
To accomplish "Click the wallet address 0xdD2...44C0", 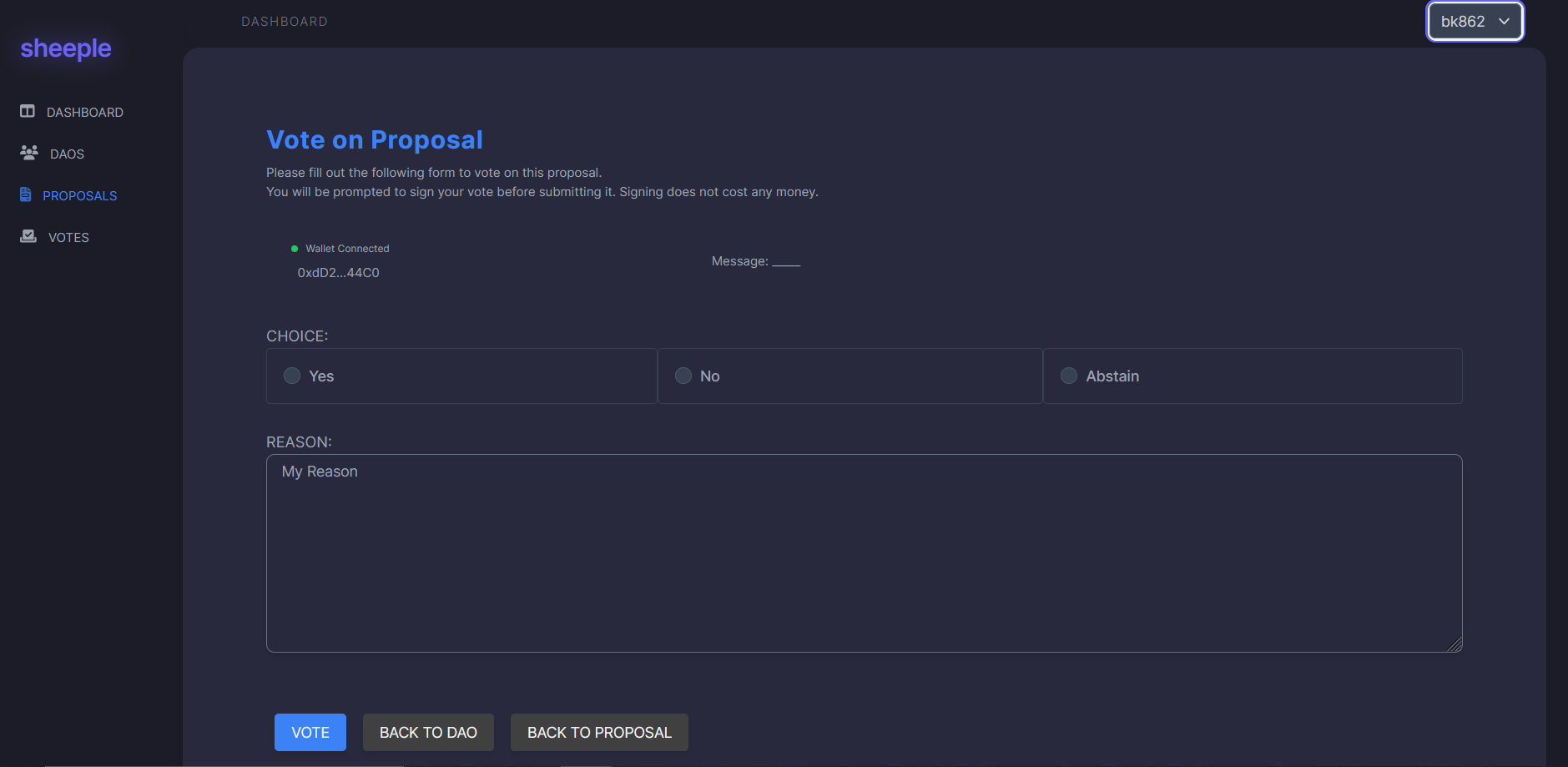I will 339,273.
